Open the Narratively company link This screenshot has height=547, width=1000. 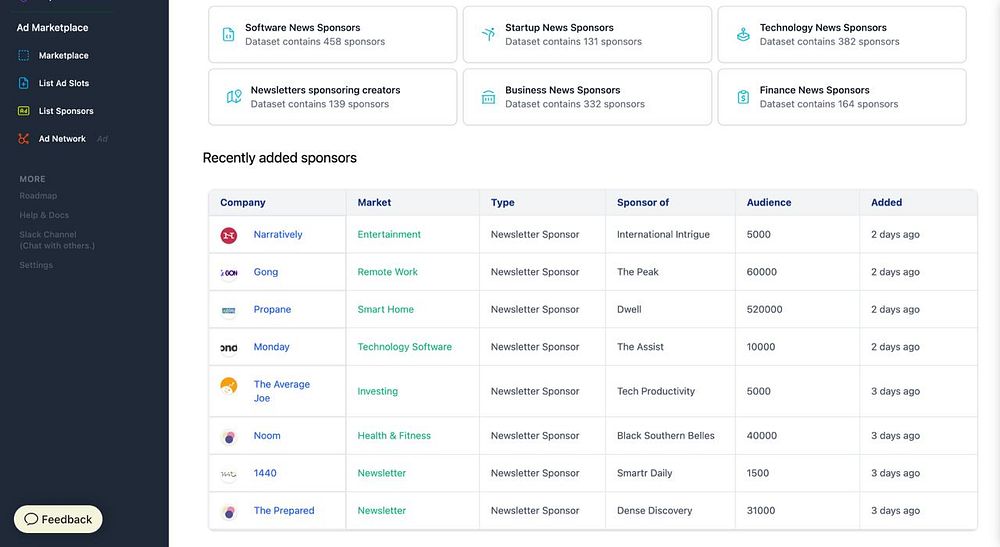(x=278, y=235)
